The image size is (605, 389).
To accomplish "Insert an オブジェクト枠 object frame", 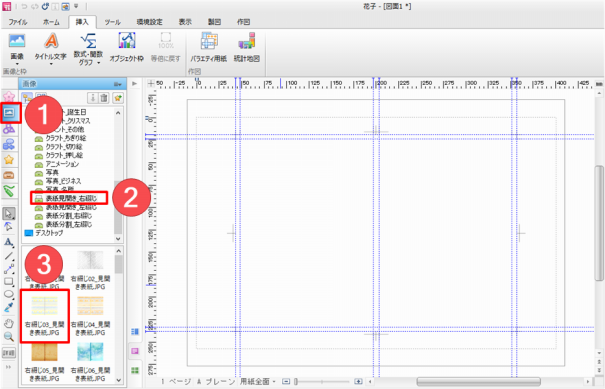I will point(127,48).
